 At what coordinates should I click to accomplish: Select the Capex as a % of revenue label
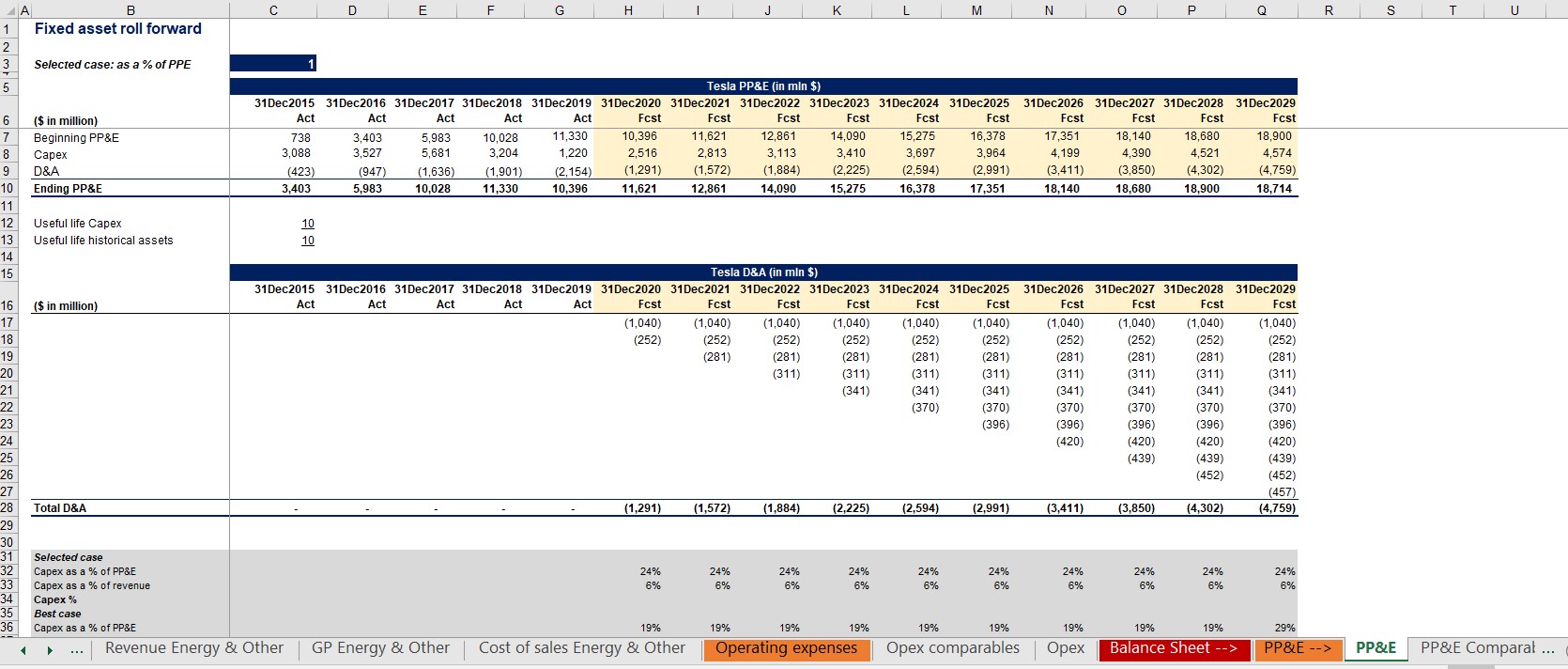[92, 585]
